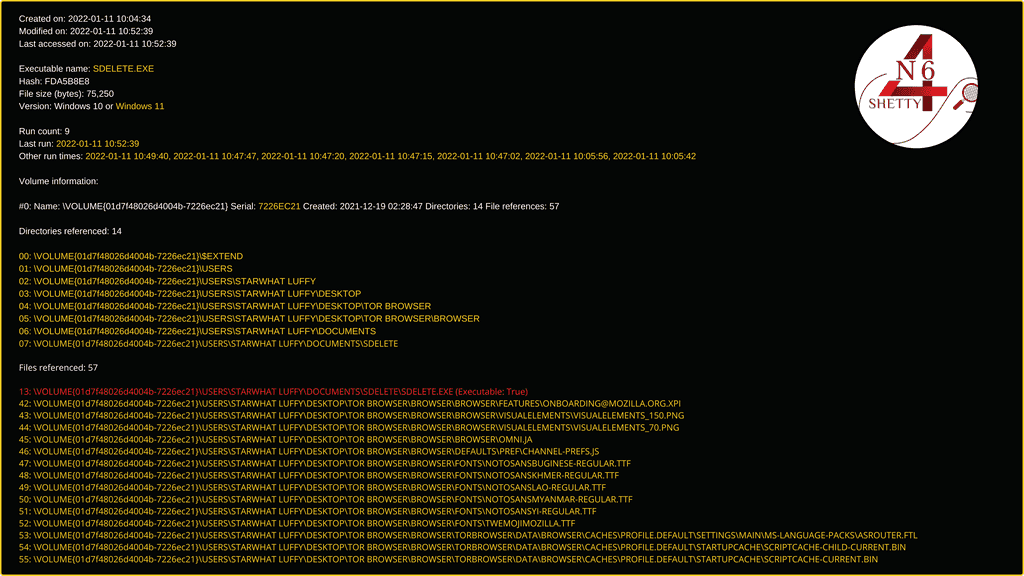Open the Windows 11 version link
Screen dimensions: 1024x576
tap(138, 106)
